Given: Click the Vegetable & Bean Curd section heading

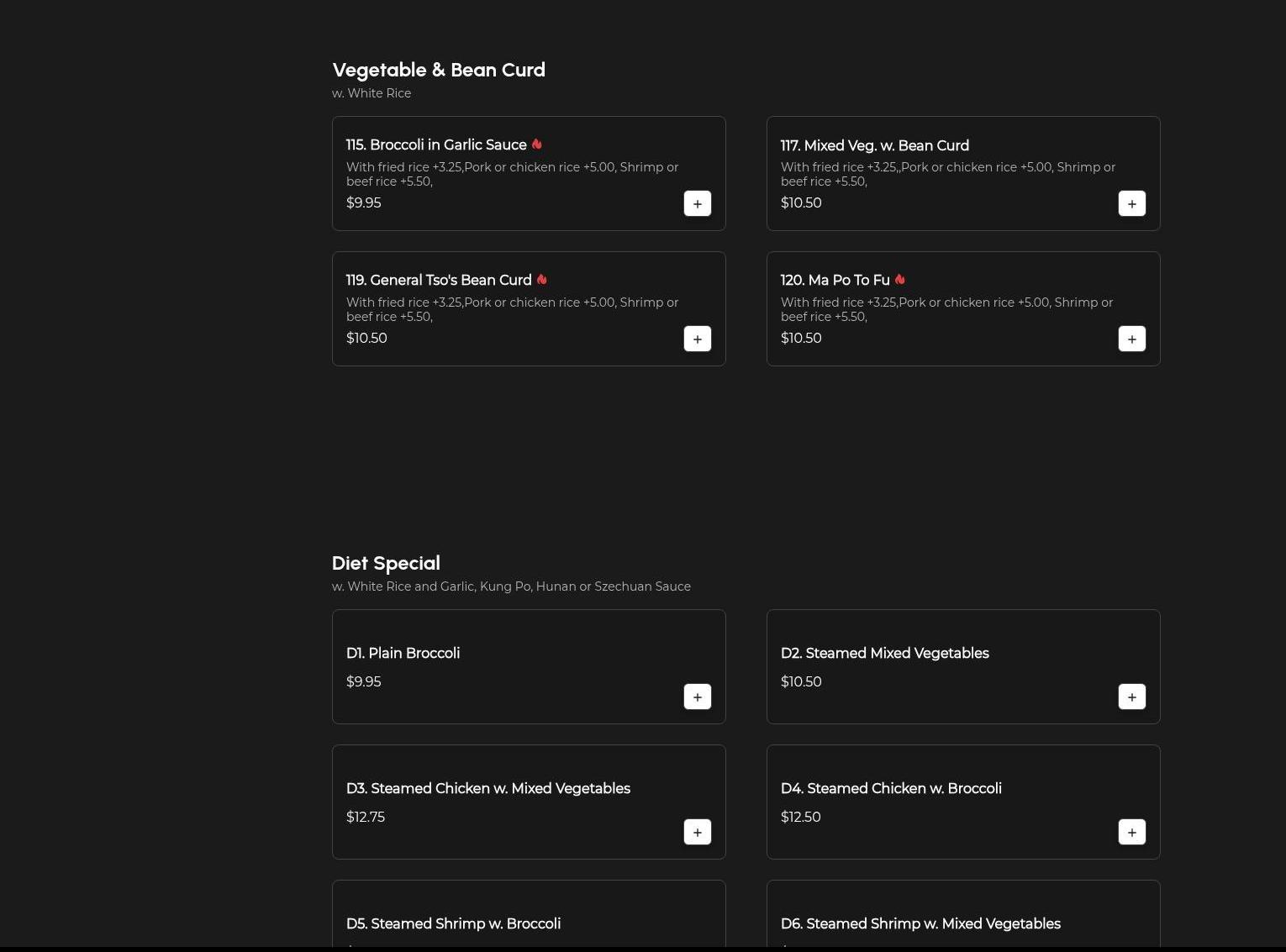Looking at the screenshot, I should tap(439, 70).
